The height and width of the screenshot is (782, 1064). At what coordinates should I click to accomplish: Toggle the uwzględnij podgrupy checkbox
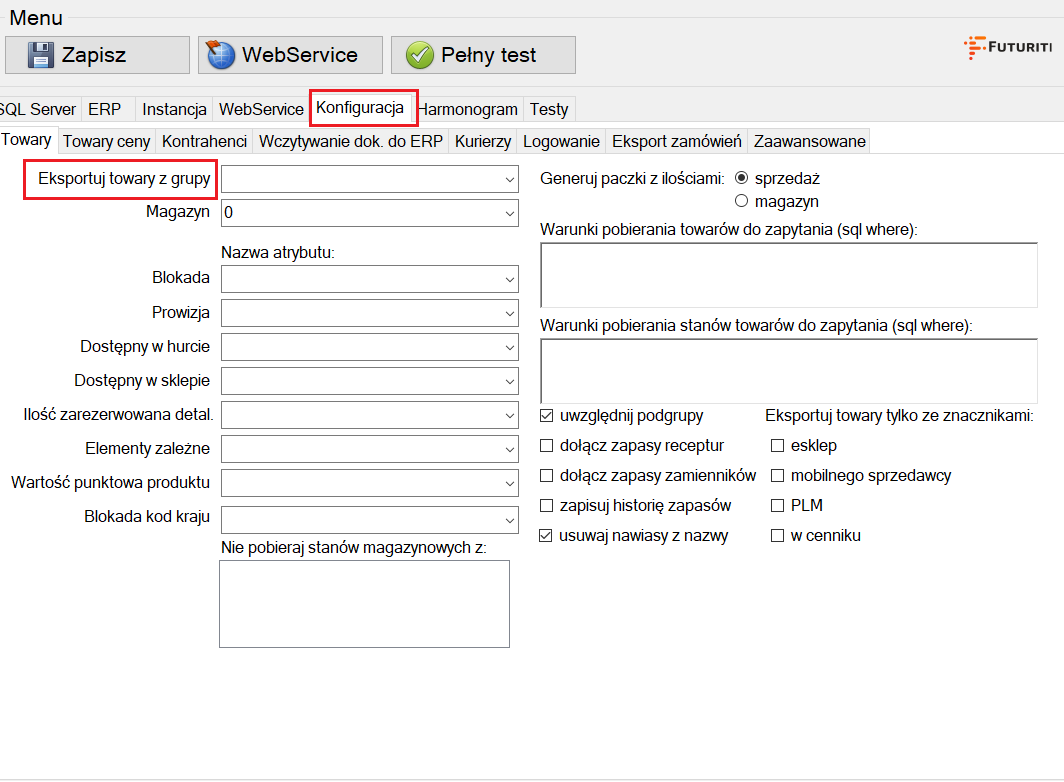point(546,415)
